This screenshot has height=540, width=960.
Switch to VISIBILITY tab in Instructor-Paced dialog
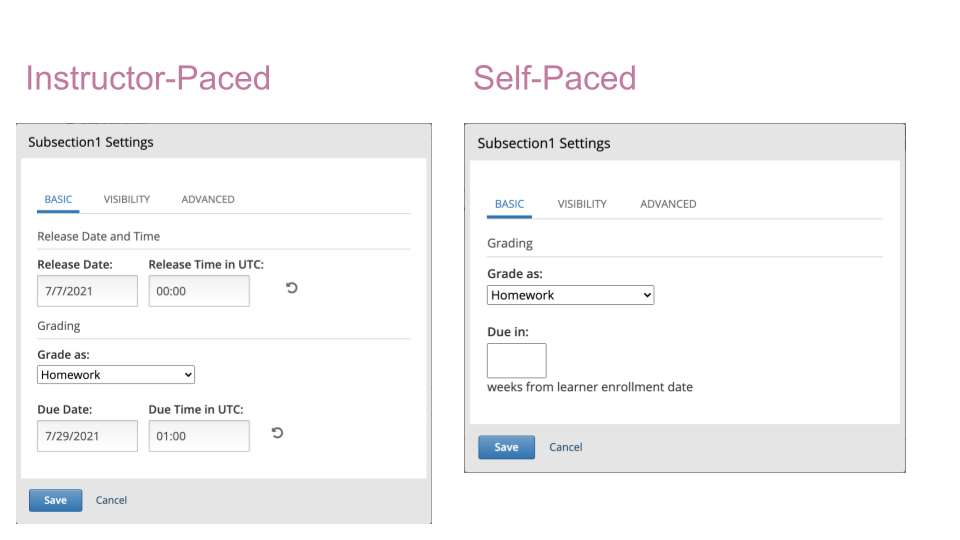pos(127,199)
